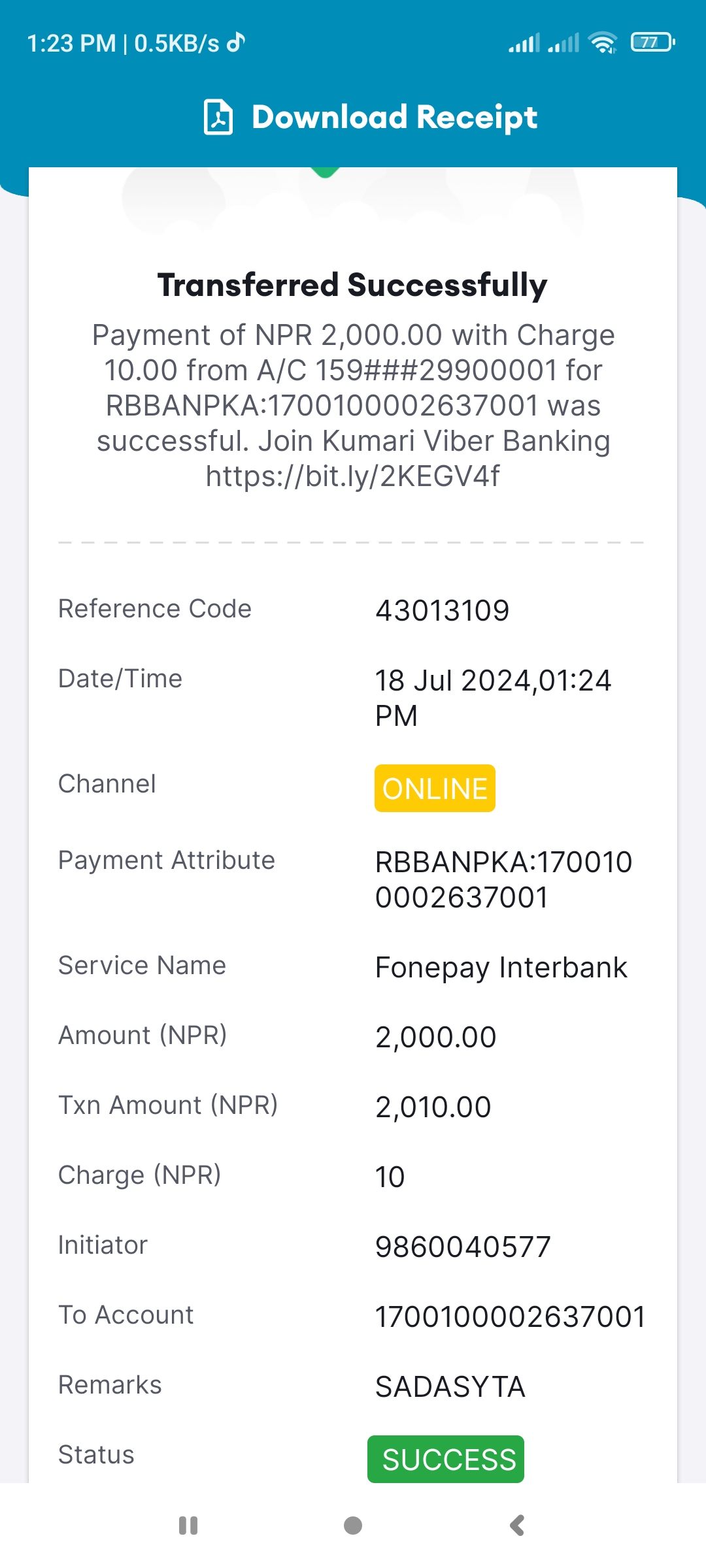Tap Download Receipt text
The image size is (706, 1568).
(394, 118)
